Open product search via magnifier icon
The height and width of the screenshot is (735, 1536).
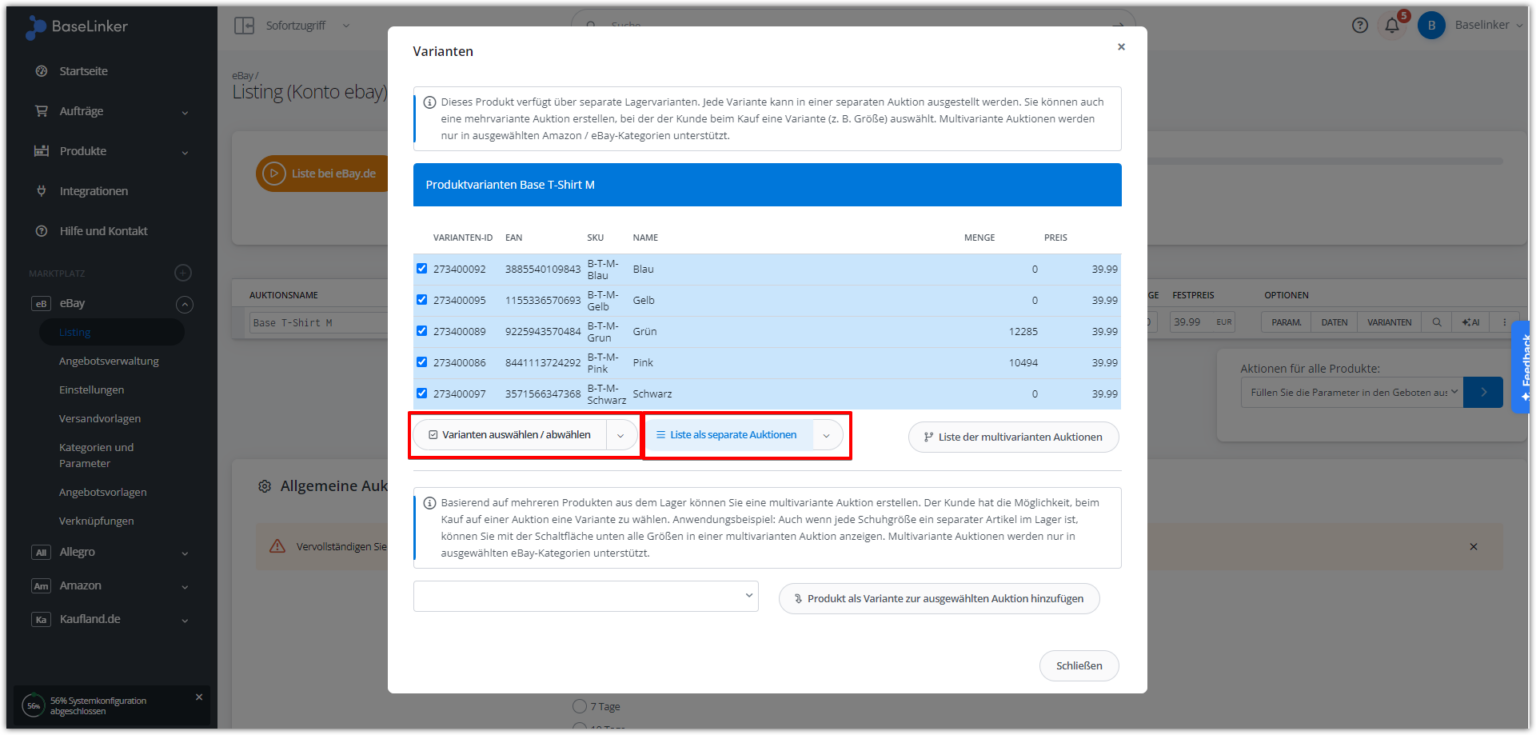pos(1438,321)
